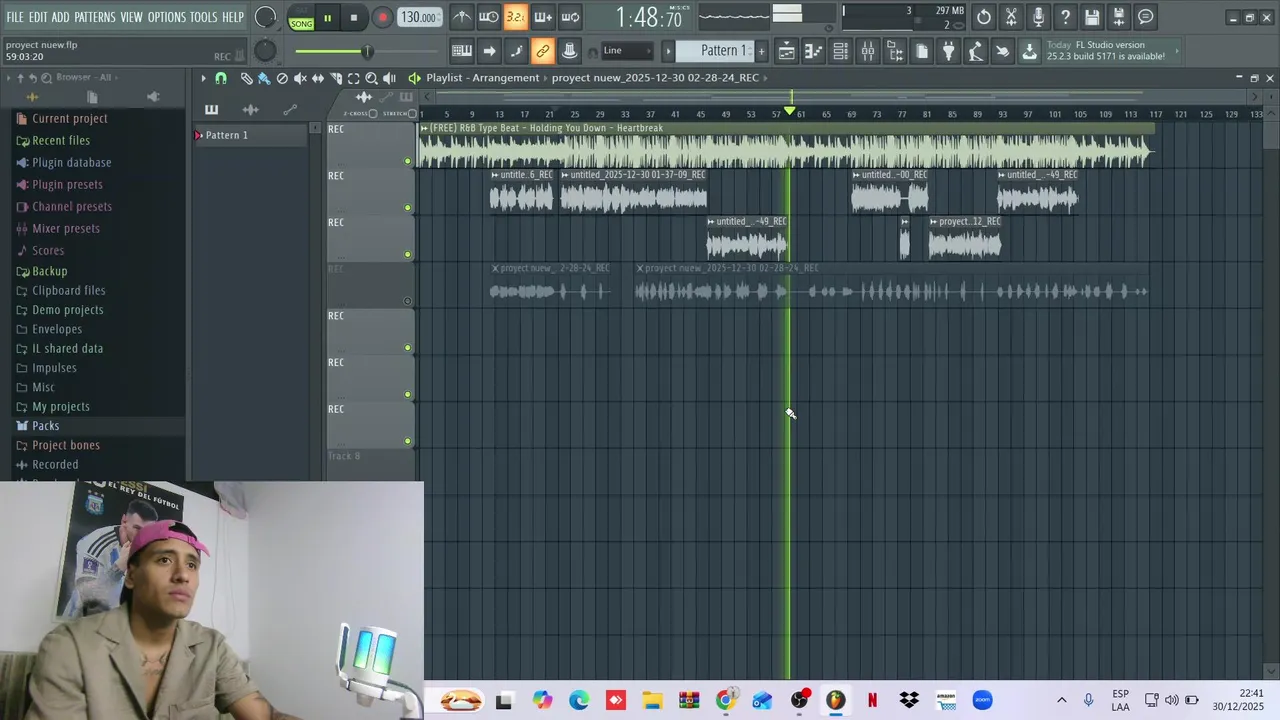This screenshot has width=1280, height=720.
Task: Add a new pattern with plus button
Action: point(760,51)
